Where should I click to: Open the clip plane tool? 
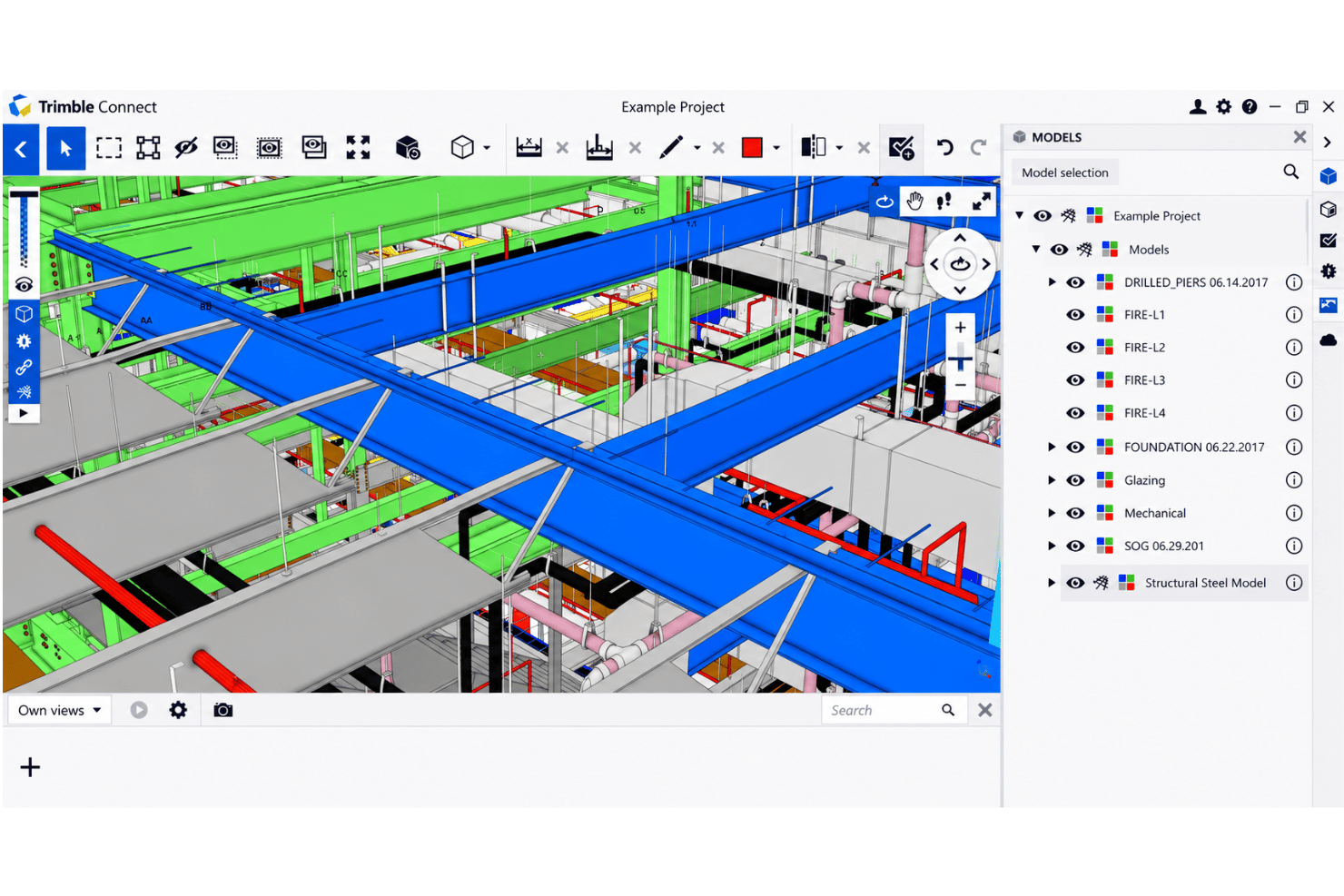tap(813, 147)
